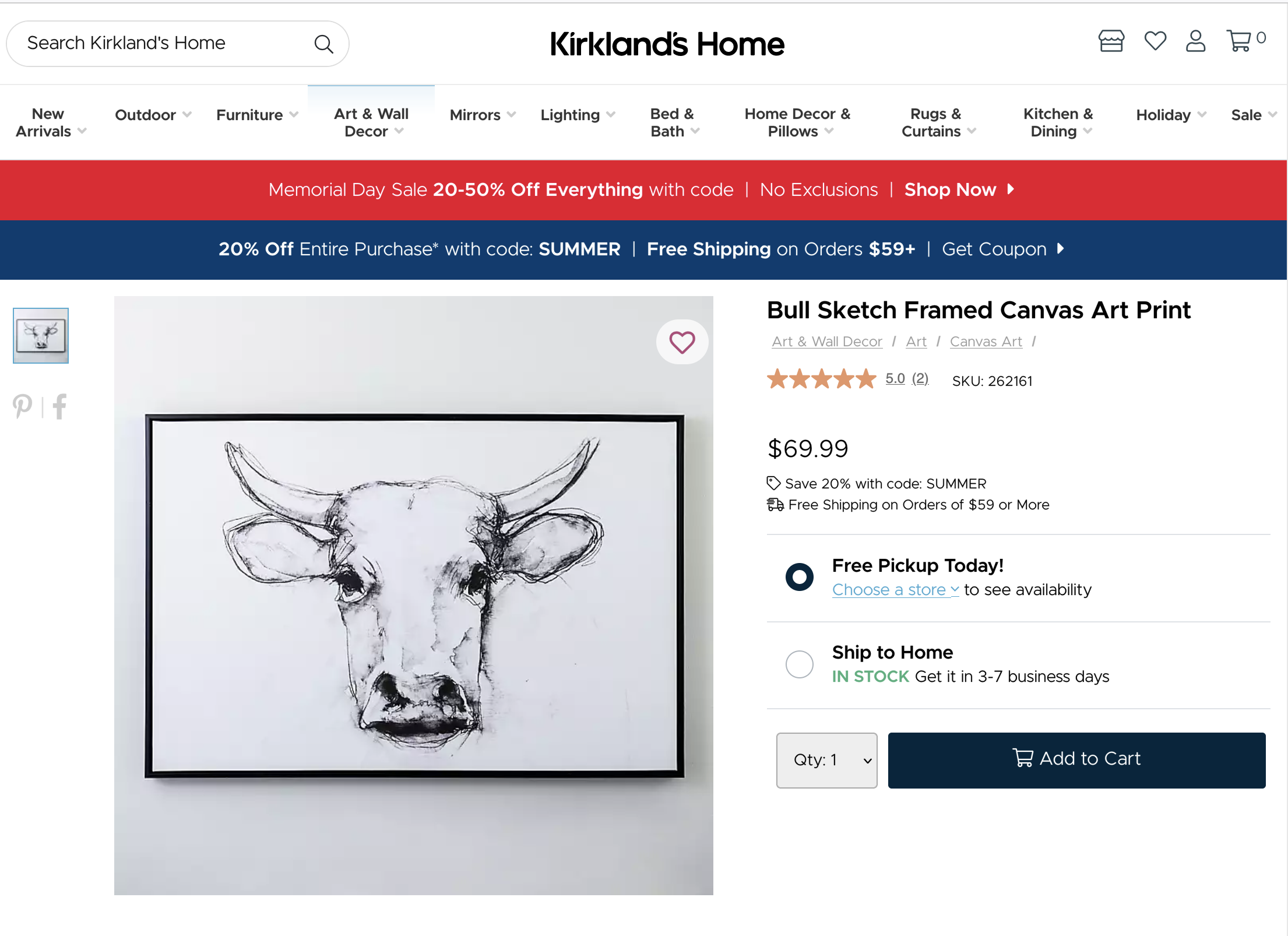The height and width of the screenshot is (936, 1288).
Task: Click the search magnifier icon
Action: click(323, 44)
